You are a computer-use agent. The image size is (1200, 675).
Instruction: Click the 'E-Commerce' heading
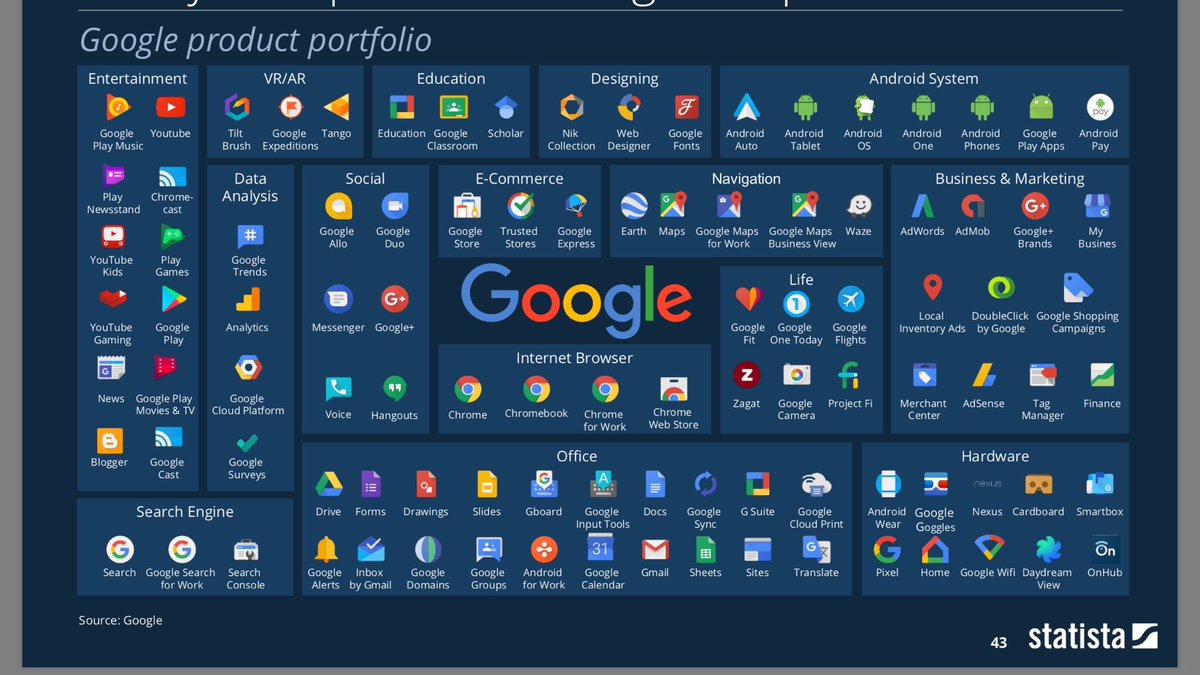[x=519, y=179]
